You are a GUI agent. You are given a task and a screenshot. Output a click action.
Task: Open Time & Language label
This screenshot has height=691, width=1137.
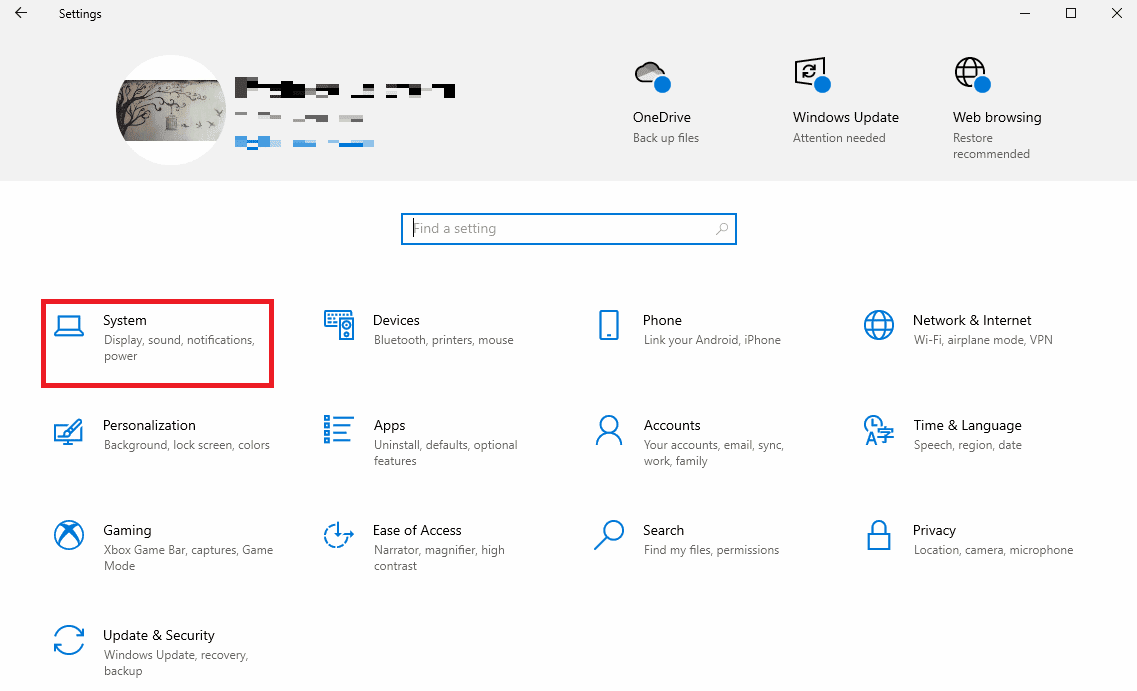click(x=967, y=426)
